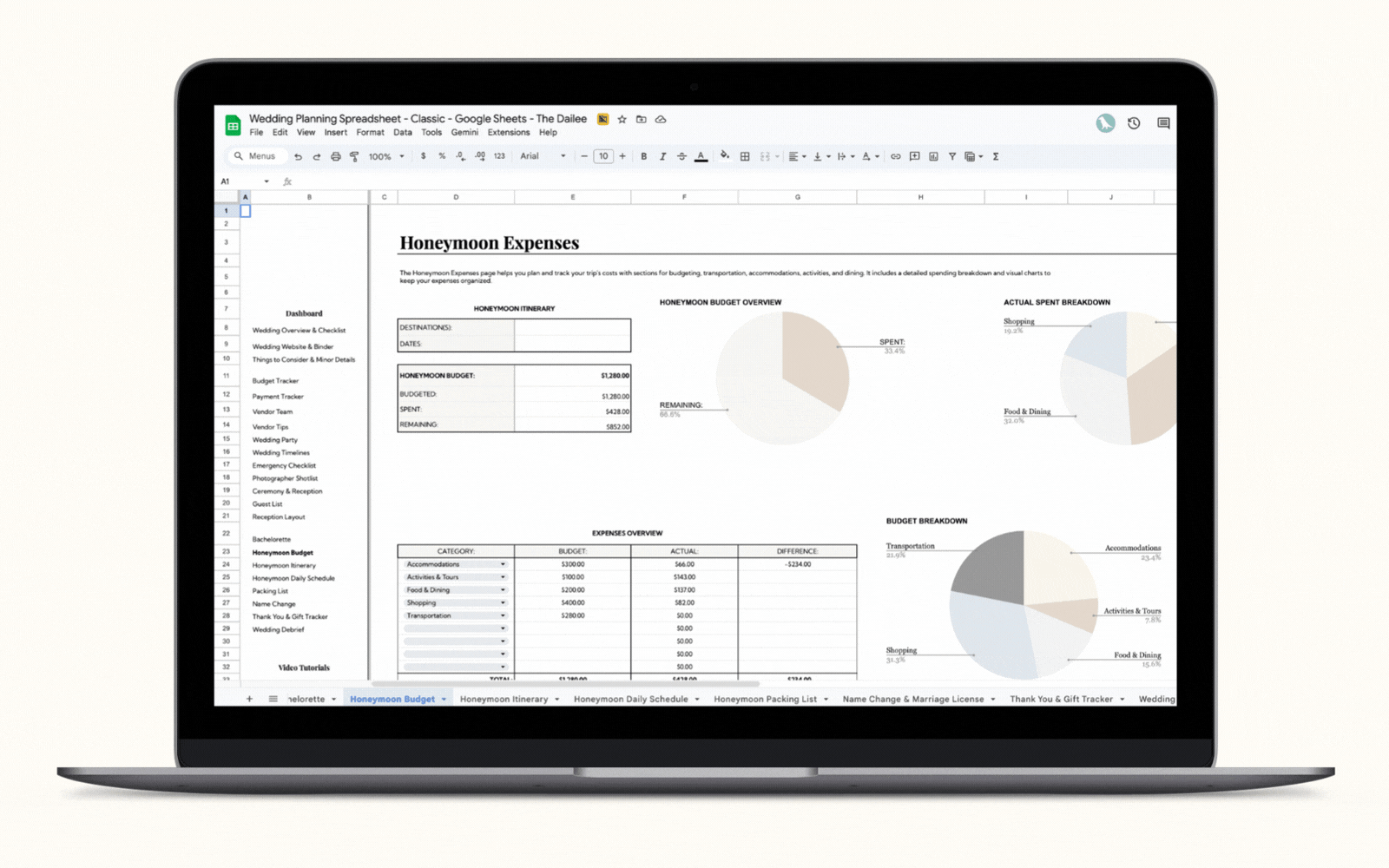Switch to Honeymoon Itinerary sheet tab
This screenshot has height=868, width=1389.
[x=504, y=699]
